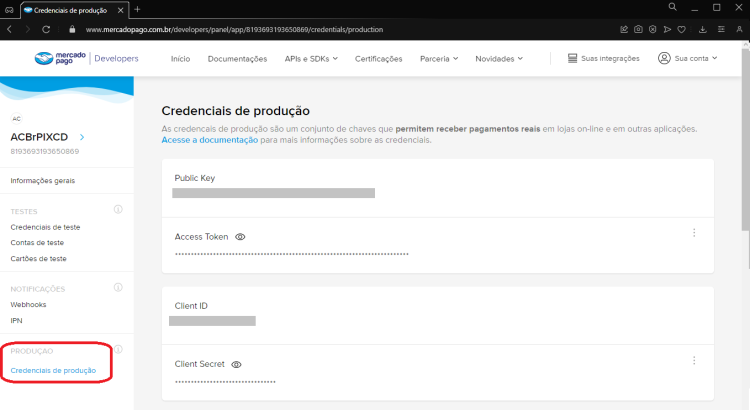Open Certificações in top navigation
This screenshot has width=750, height=410.
click(378, 59)
